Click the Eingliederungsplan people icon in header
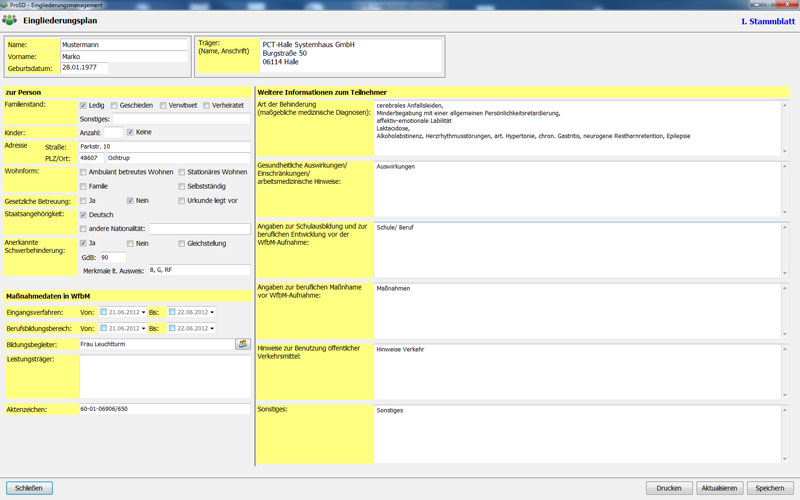 click(x=11, y=20)
